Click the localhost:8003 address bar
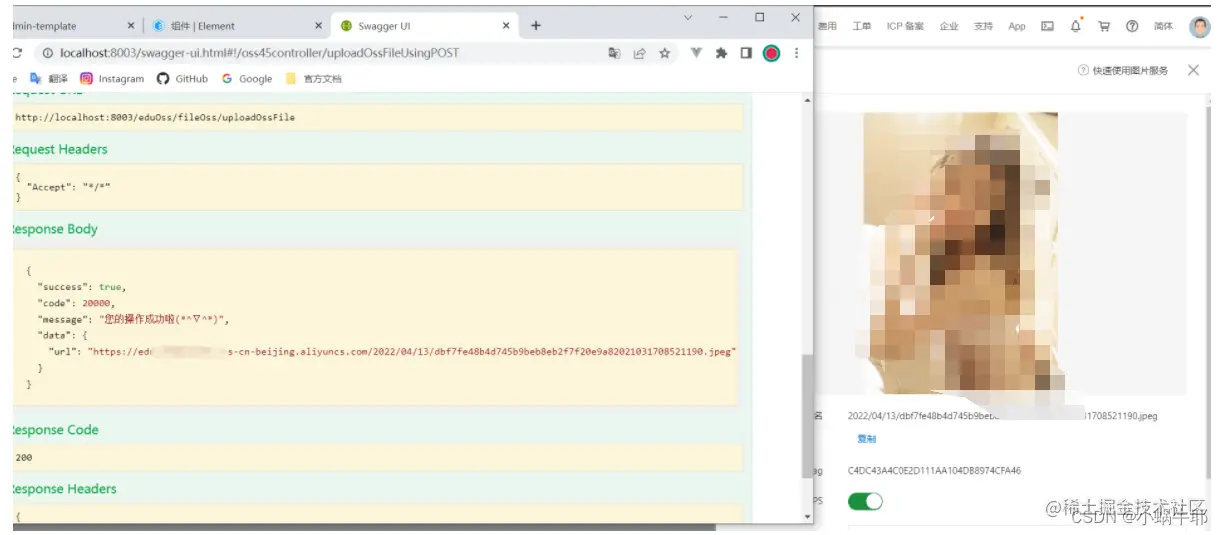Screen dimensions: 1223x535 pos(320,53)
